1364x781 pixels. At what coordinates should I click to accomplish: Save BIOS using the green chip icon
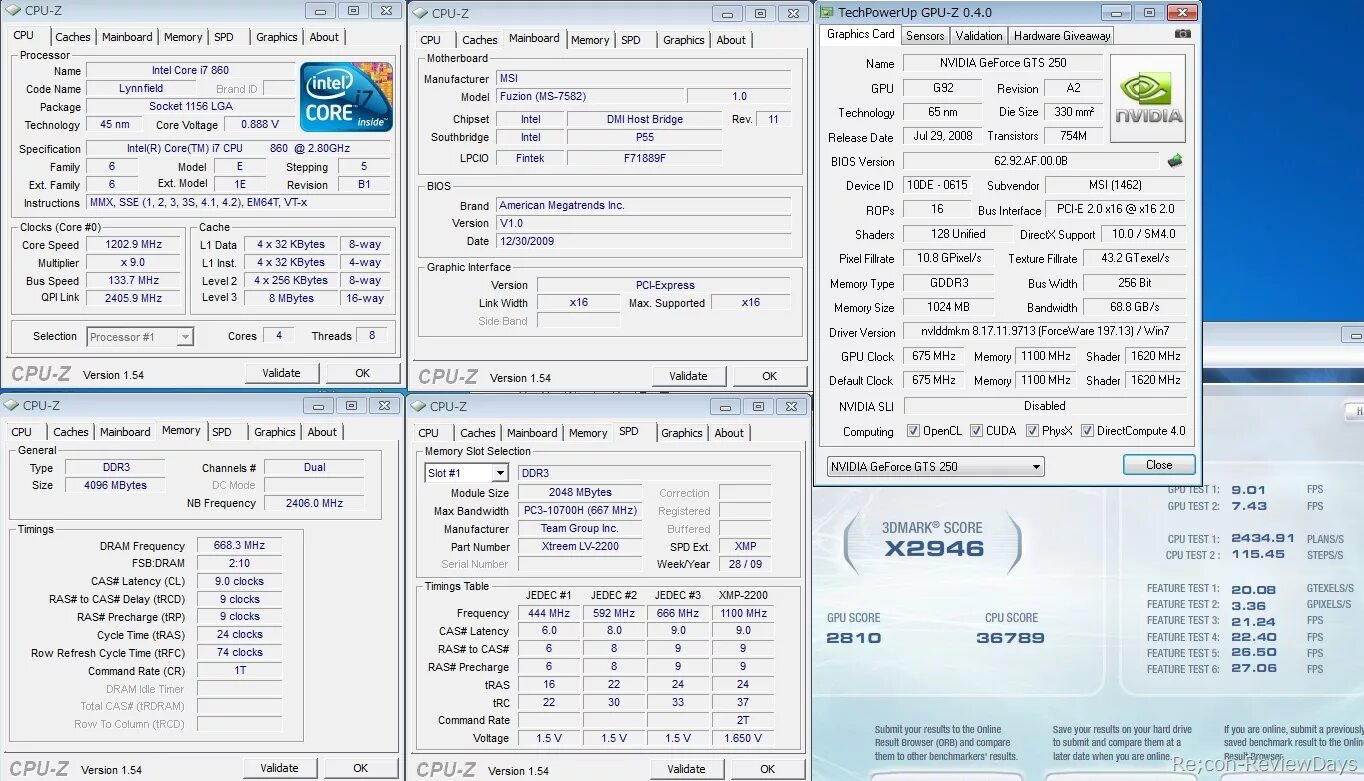click(1175, 160)
